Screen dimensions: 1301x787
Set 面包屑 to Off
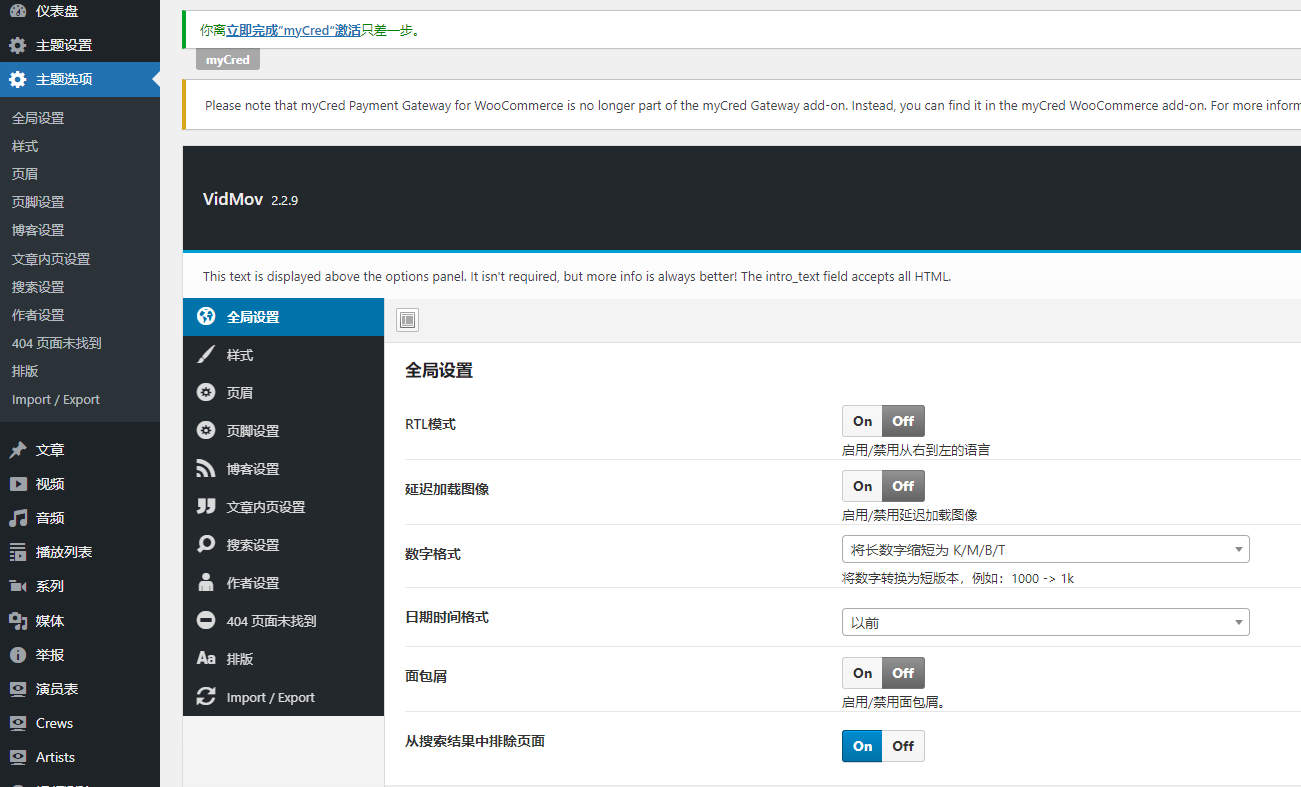click(904, 673)
